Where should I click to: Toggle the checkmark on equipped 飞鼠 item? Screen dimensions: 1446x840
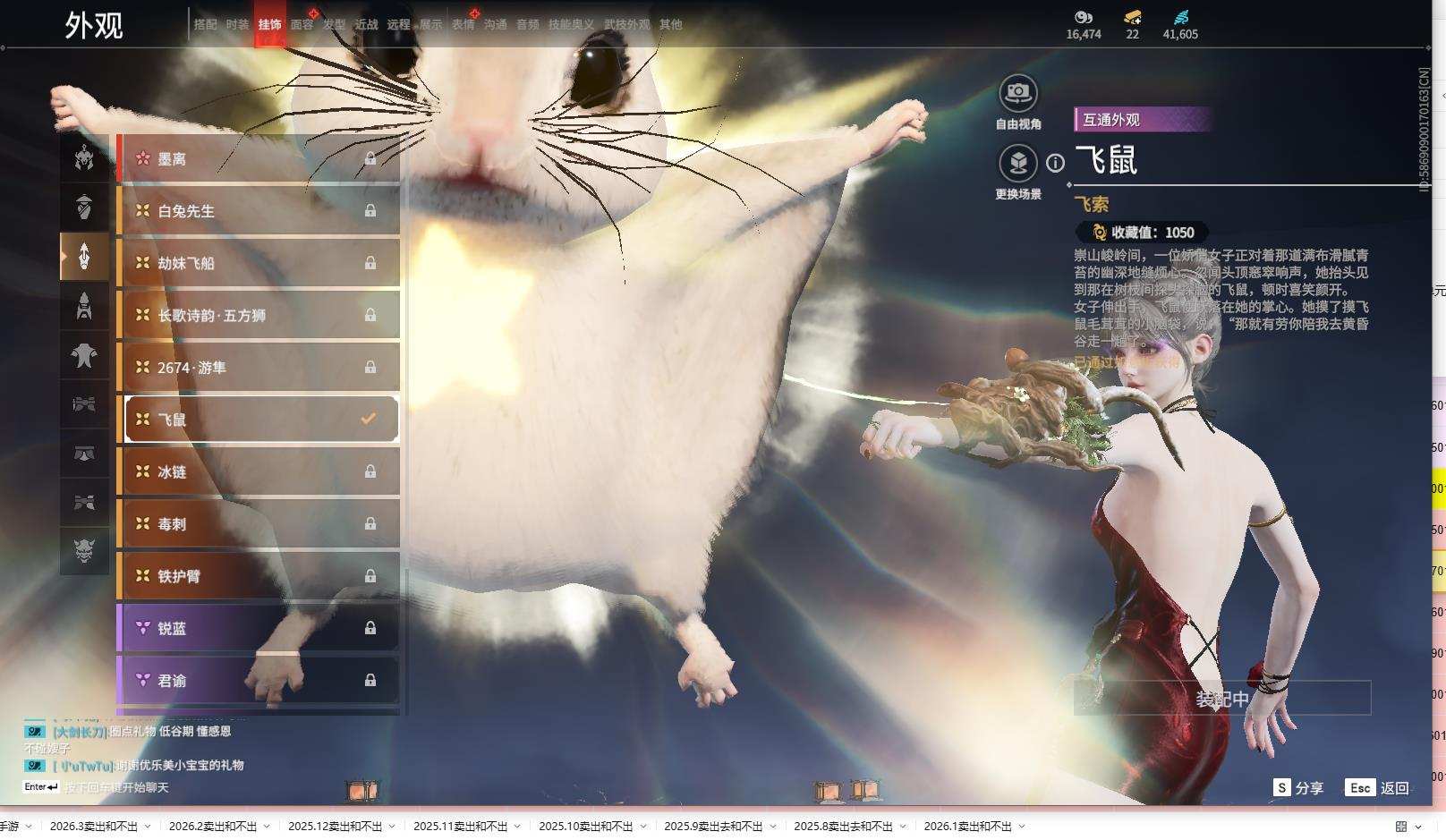tap(368, 419)
